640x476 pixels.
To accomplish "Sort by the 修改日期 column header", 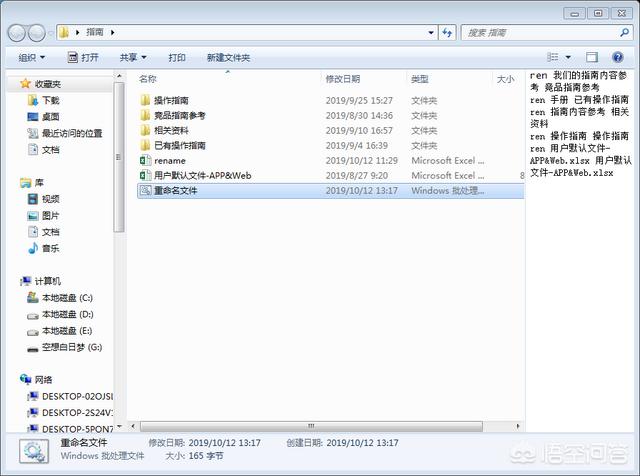I will [x=342, y=79].
